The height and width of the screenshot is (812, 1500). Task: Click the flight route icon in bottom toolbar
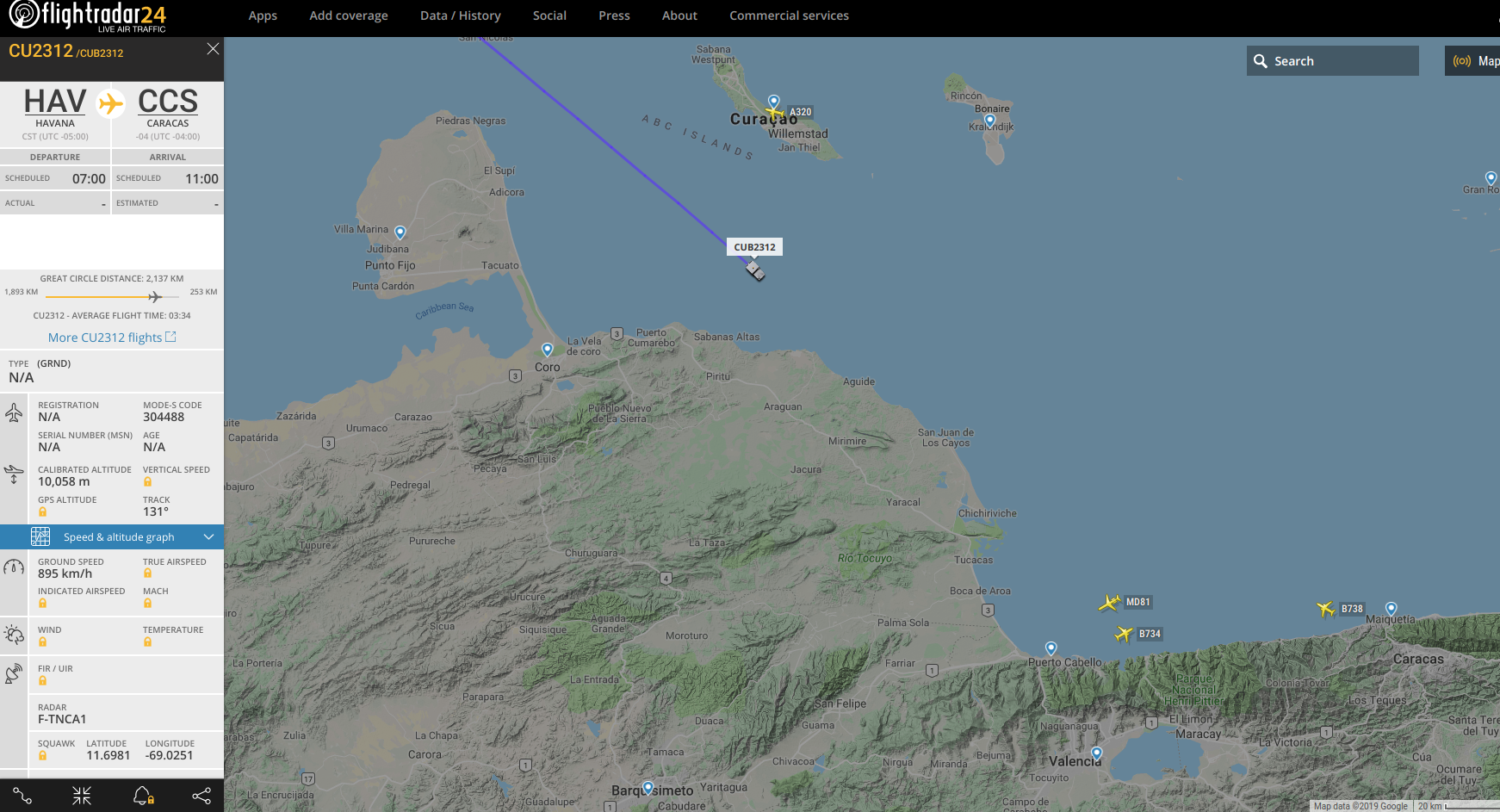pyautogui.click(x=22, y=797)
